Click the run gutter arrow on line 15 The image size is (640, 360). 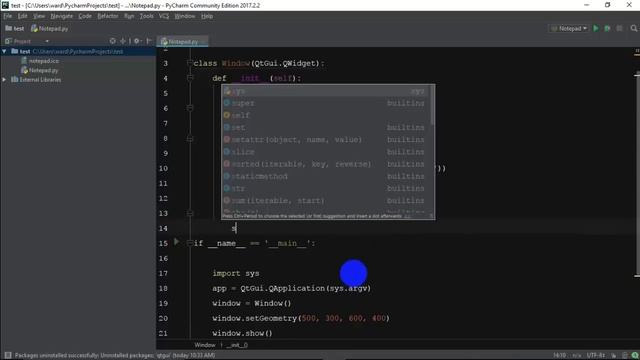[x=176, y=242]
